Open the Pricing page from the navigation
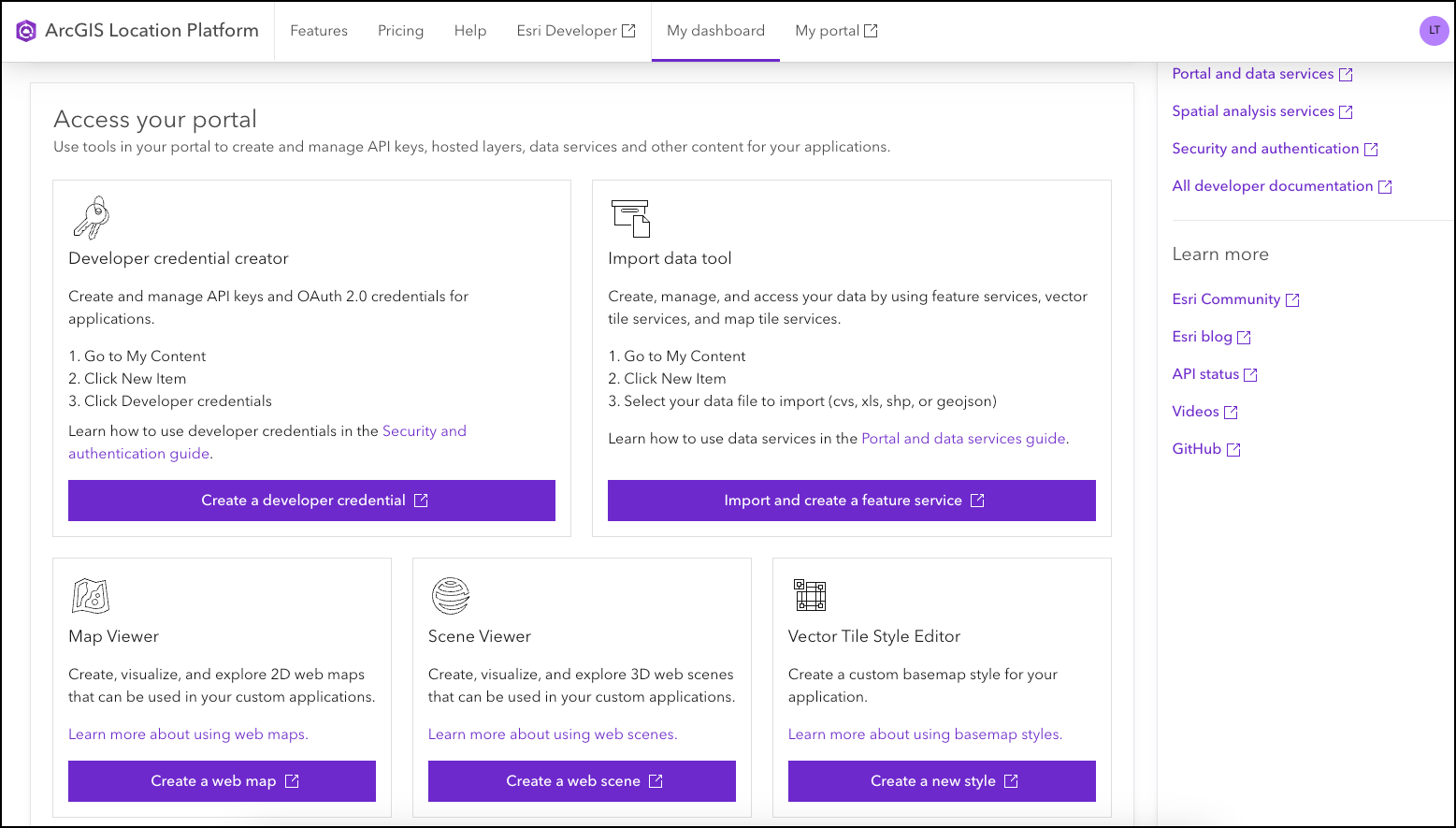 [400, 30]
